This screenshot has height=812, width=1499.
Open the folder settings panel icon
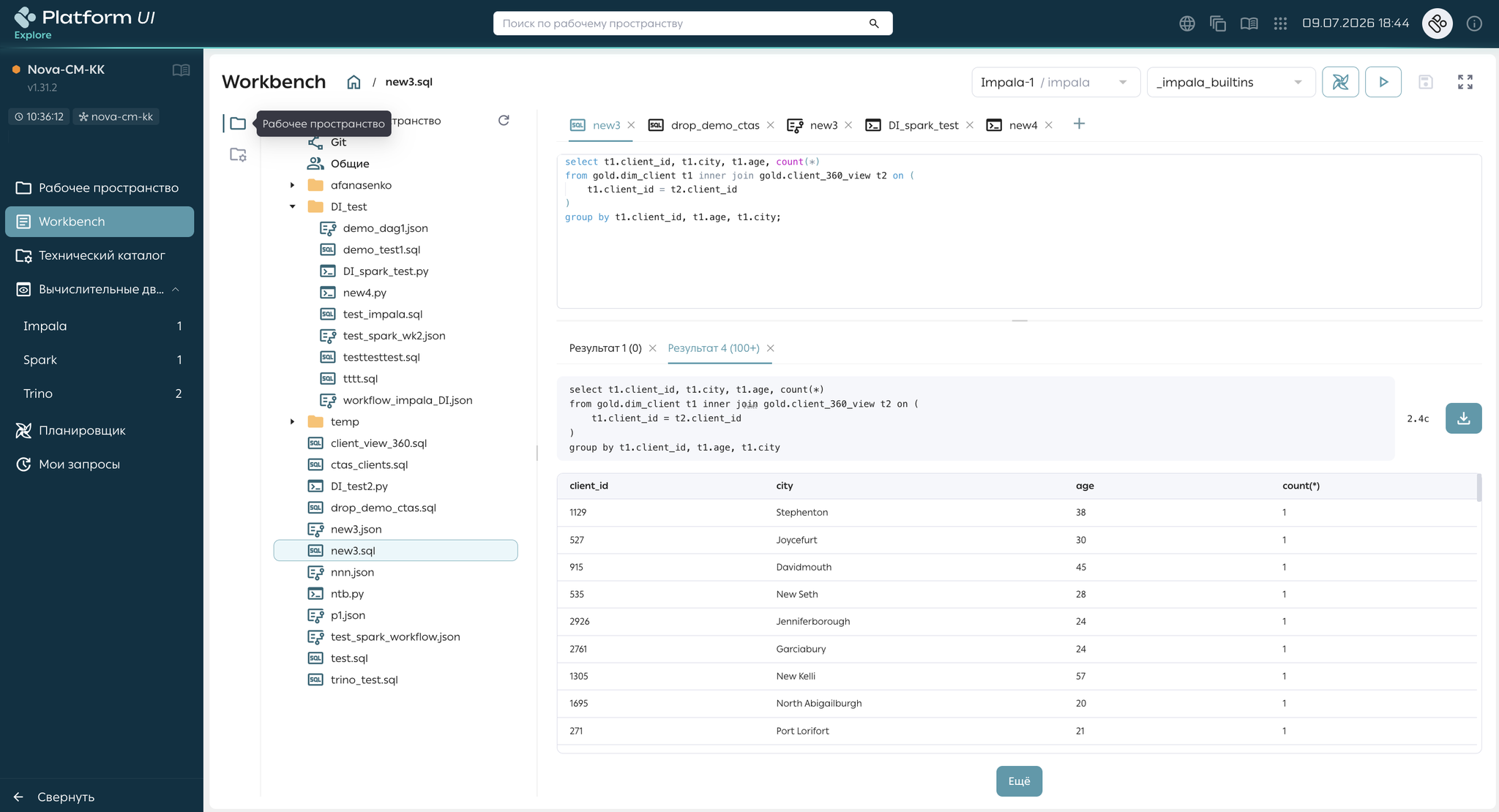pyautogui.click(x=238, y=155)
